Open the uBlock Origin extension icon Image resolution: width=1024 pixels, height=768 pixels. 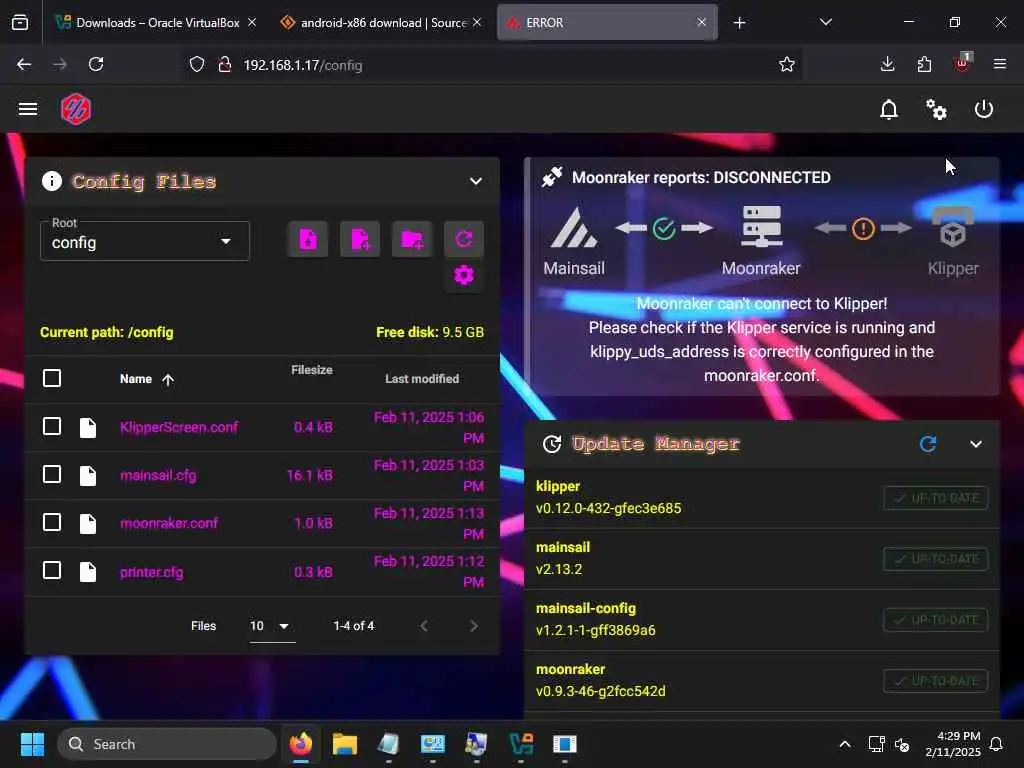tap(962, 63)
